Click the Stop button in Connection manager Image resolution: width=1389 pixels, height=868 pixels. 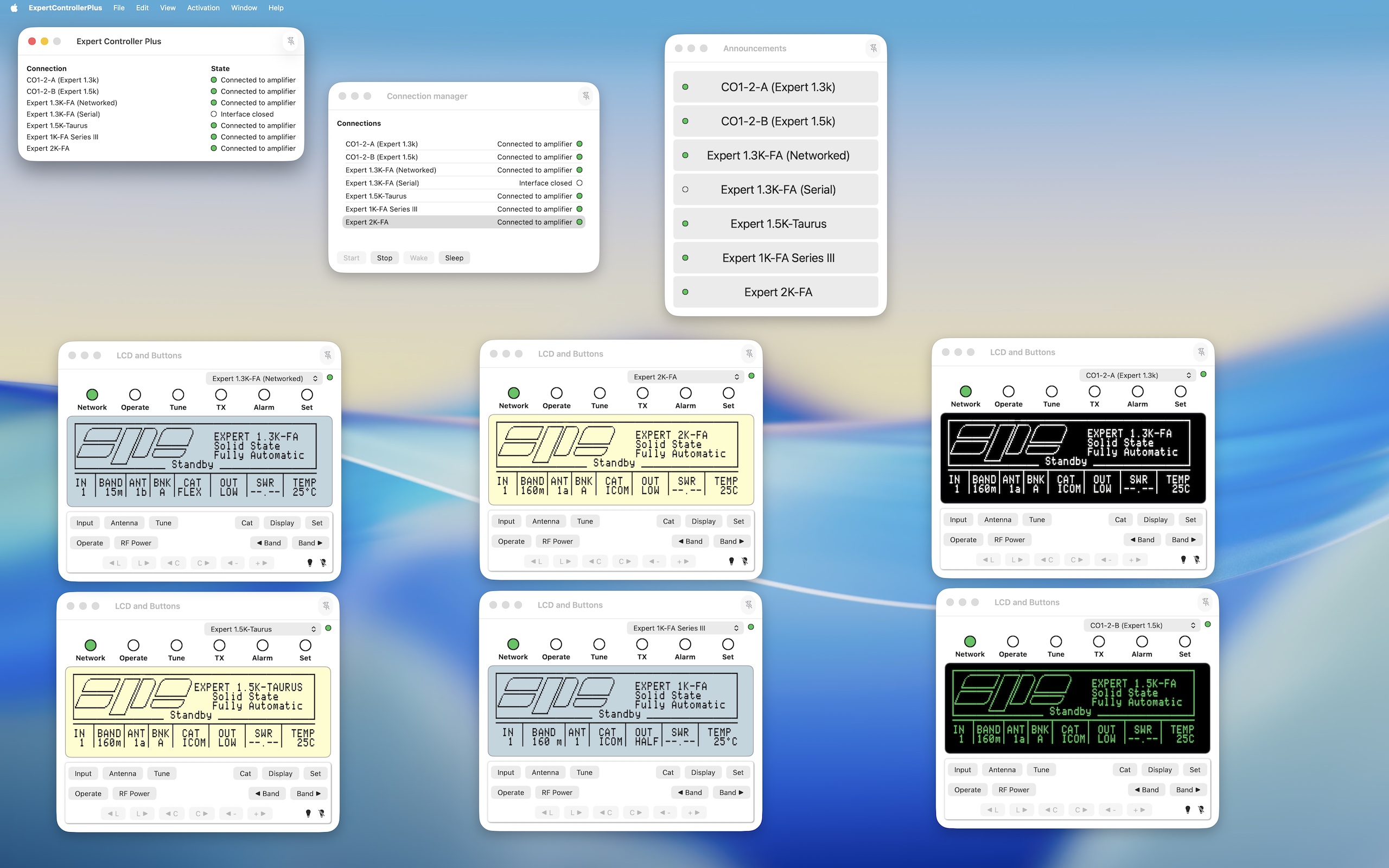pos(385,258)
